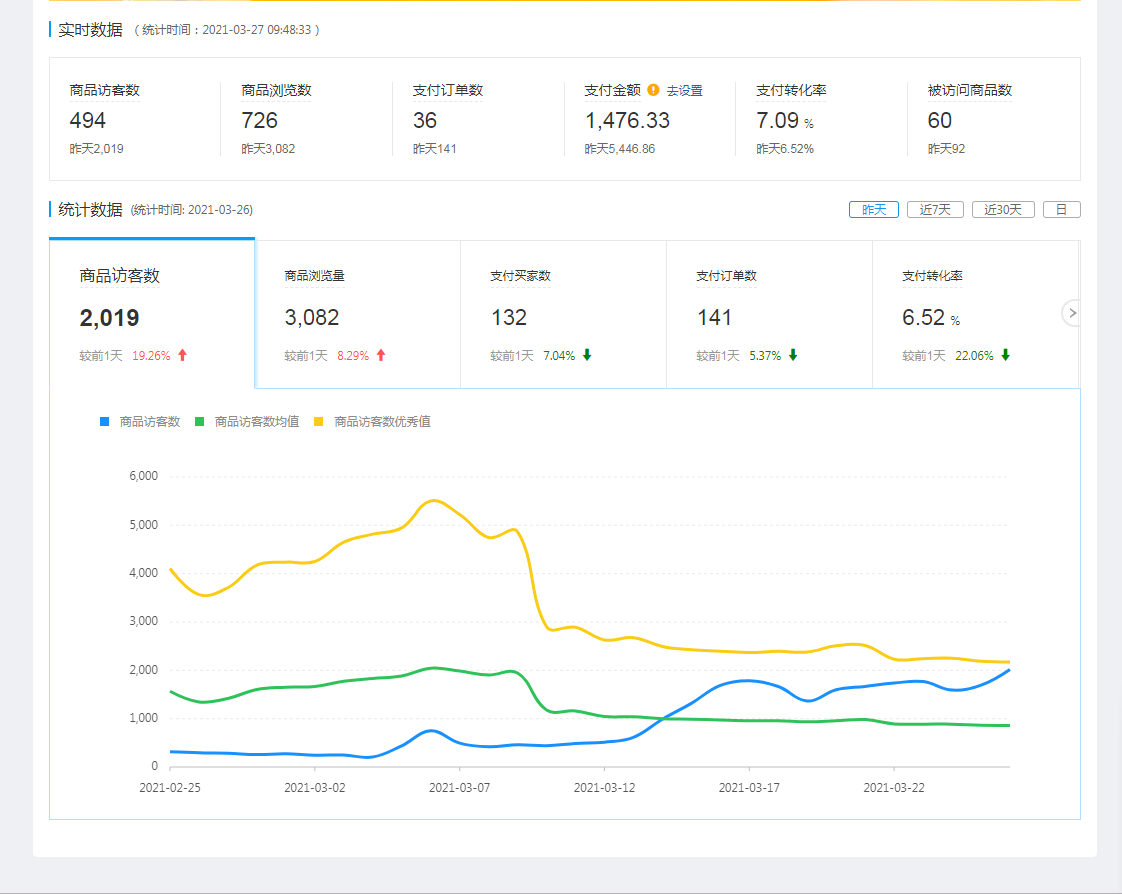Click the 2021-03-12 point on the chart axis
The width and height of the screenshot is (1122, 894).
coord(604,787)
